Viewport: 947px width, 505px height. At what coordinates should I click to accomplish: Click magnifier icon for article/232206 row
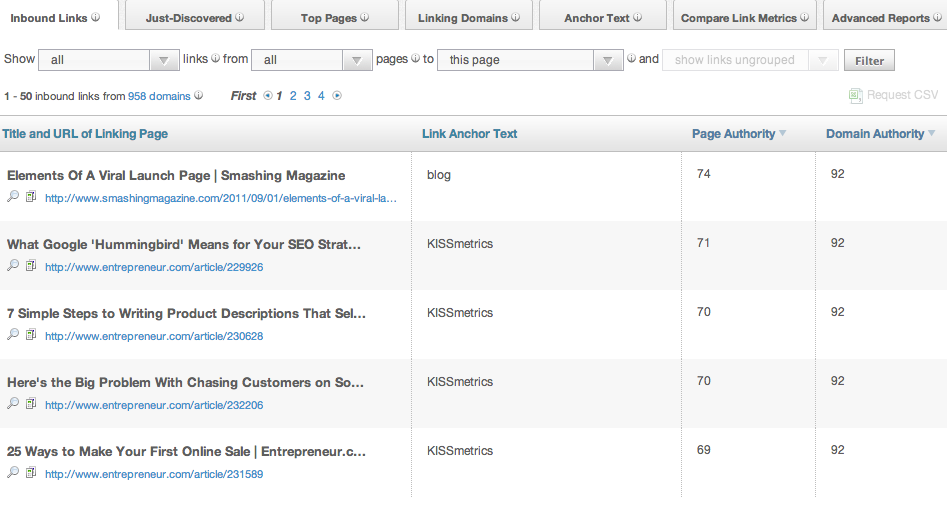(x=13, y=403)
